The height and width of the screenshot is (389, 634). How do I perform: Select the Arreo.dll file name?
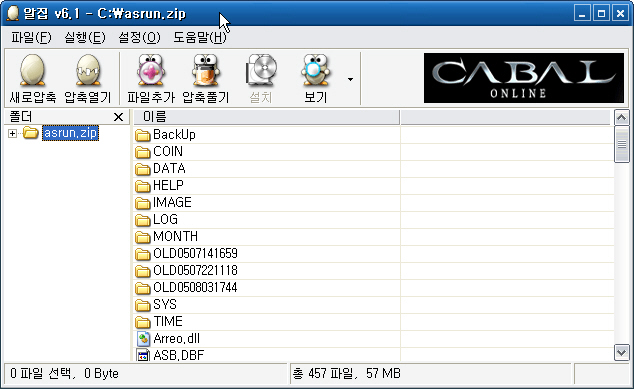click(177, 338)
